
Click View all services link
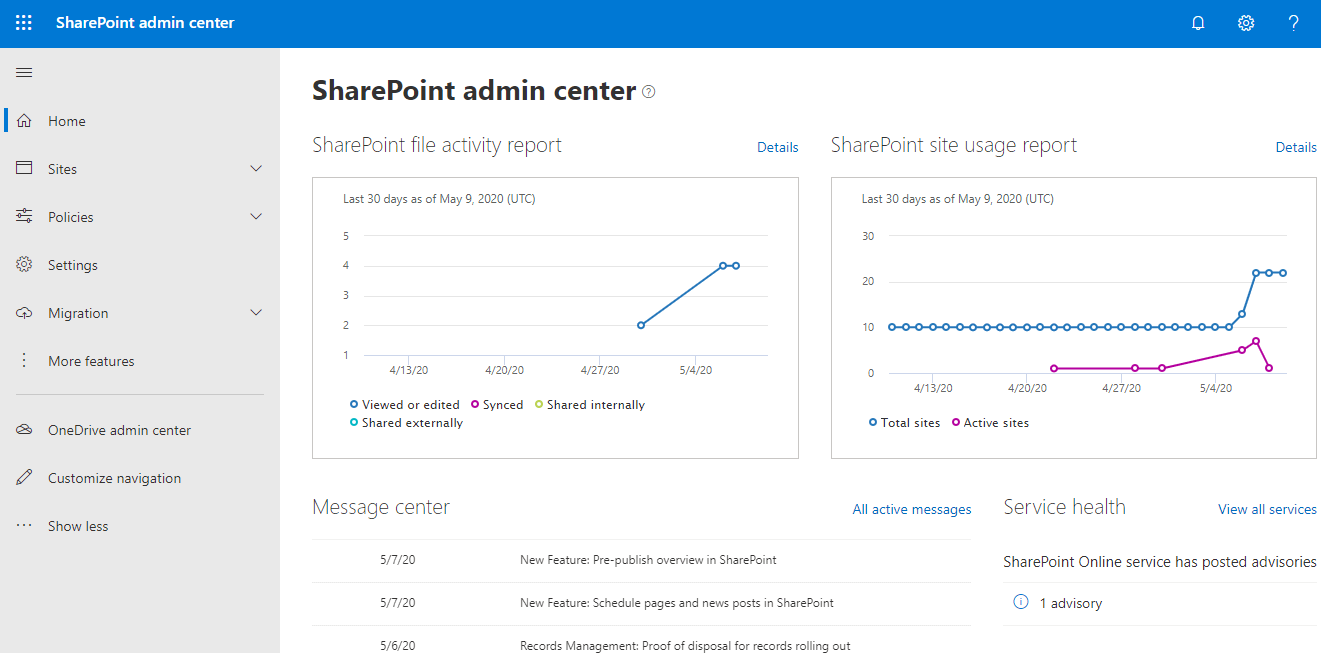click(x=1267, y=509)
